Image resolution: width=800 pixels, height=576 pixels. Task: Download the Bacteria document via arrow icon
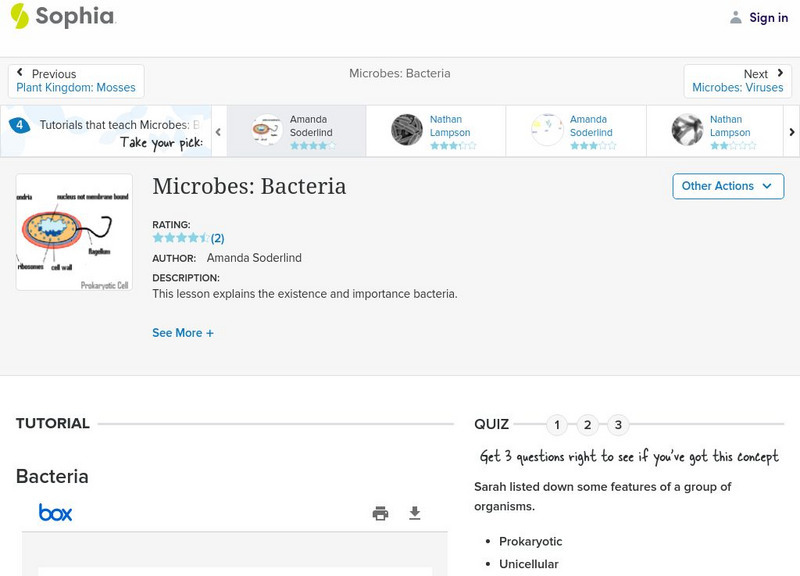[415, 513]
